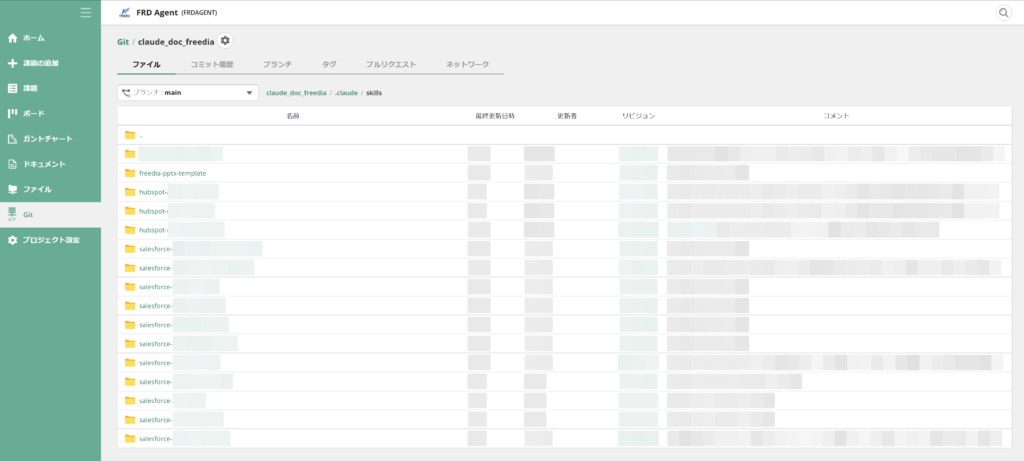Viewport: 1024px width, 461px height.
Task: Open the freedia-pptx-template folder
Action: (172, 173)
